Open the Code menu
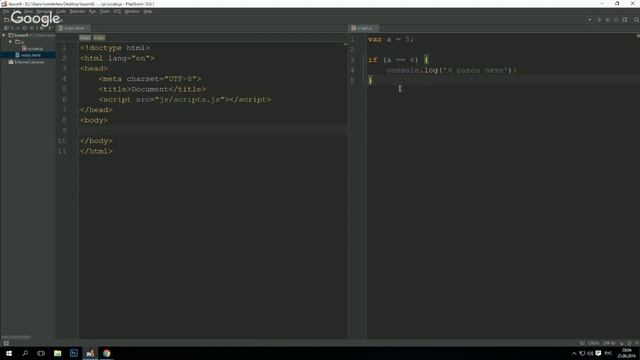The width and height of the screenshot is (640, 360). 61,11
